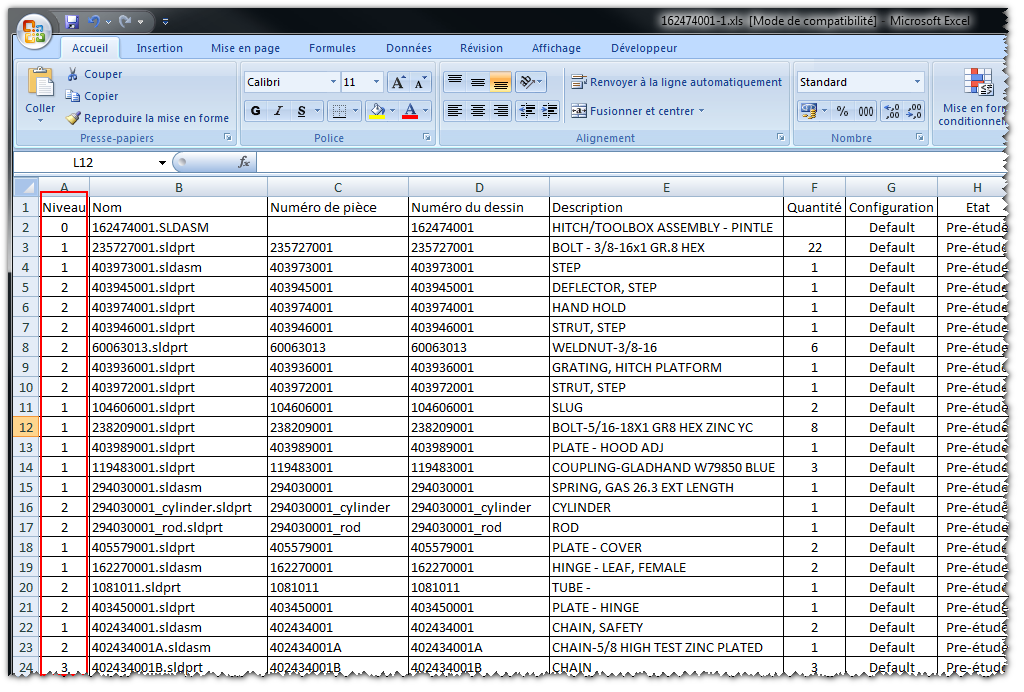Click the Coller paste icon
Viewport: 1024px width, 692px height.
tap(41, 85)
